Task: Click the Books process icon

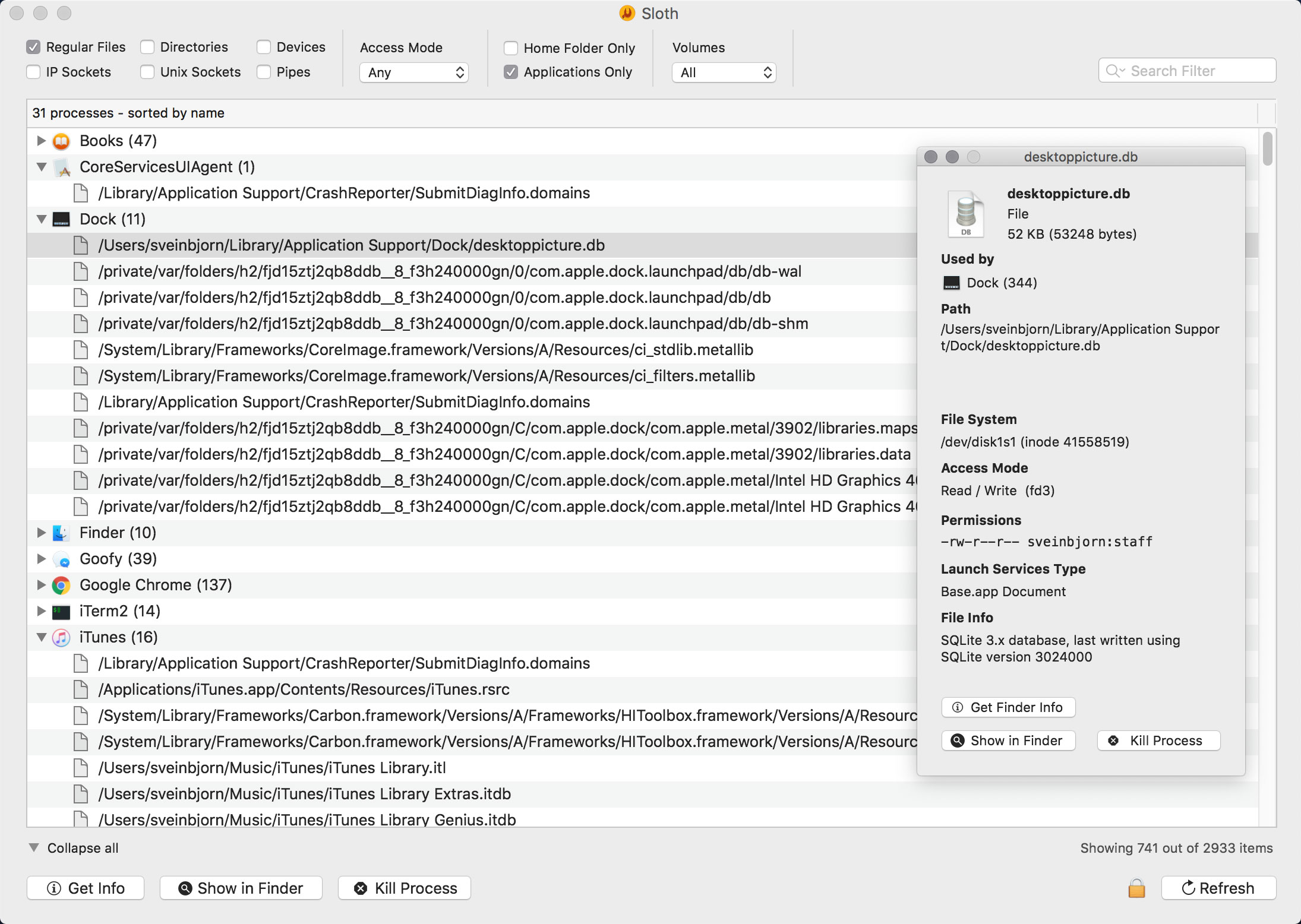Action: click(63, 140)
